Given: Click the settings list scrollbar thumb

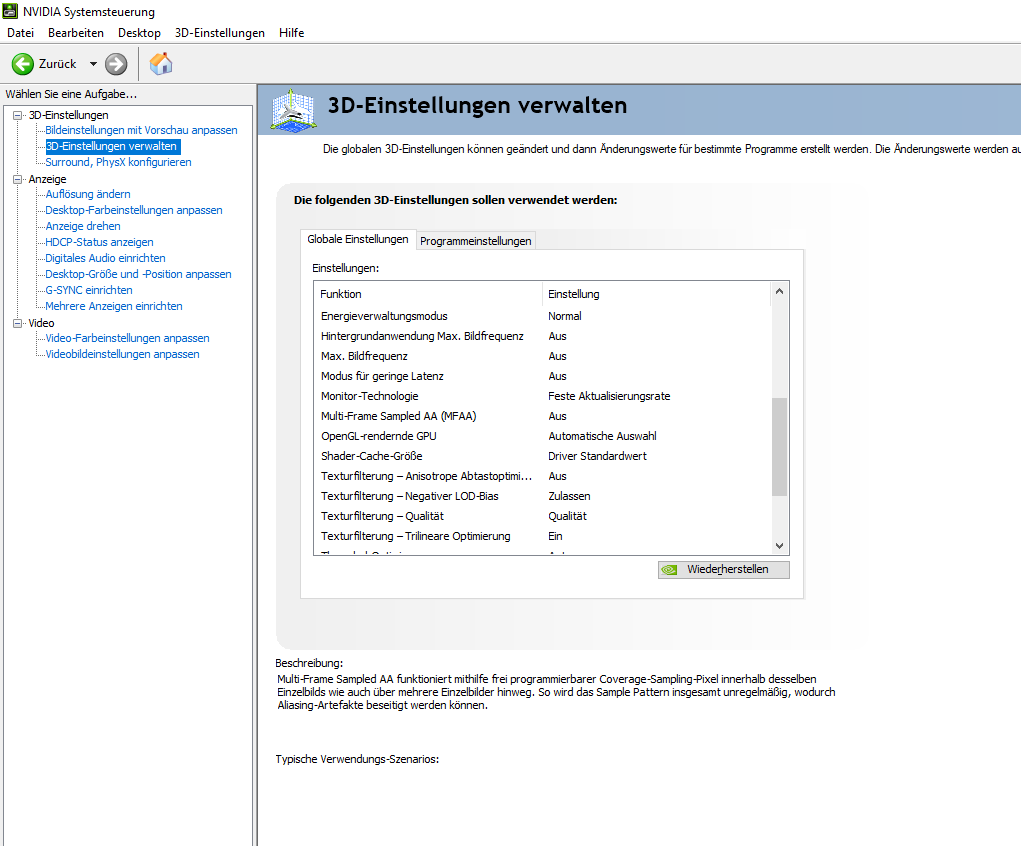Looking at the screenshot, I should pos(779,447).
